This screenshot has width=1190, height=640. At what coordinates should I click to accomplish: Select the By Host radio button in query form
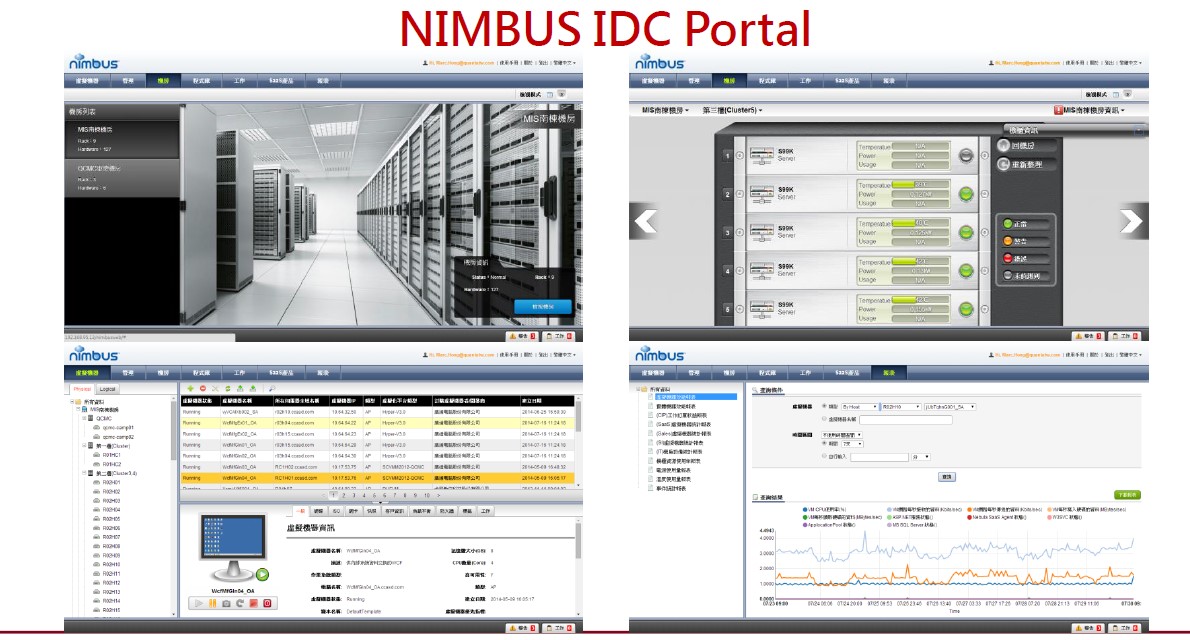pos(823,407)
